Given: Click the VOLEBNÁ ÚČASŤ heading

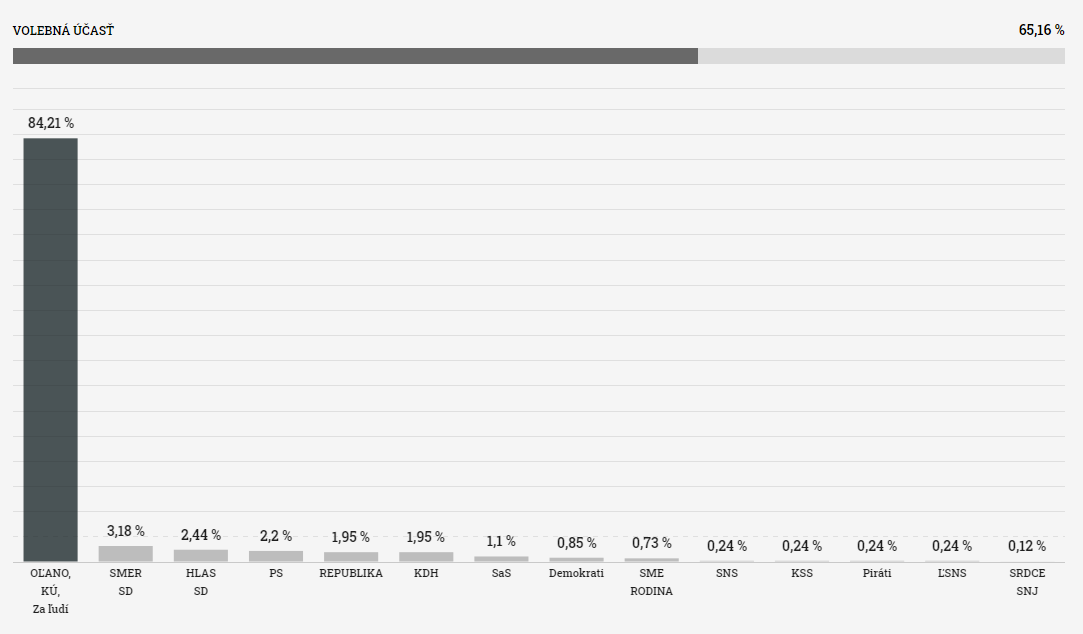Looking at the screenshot, I should point(63,30).
